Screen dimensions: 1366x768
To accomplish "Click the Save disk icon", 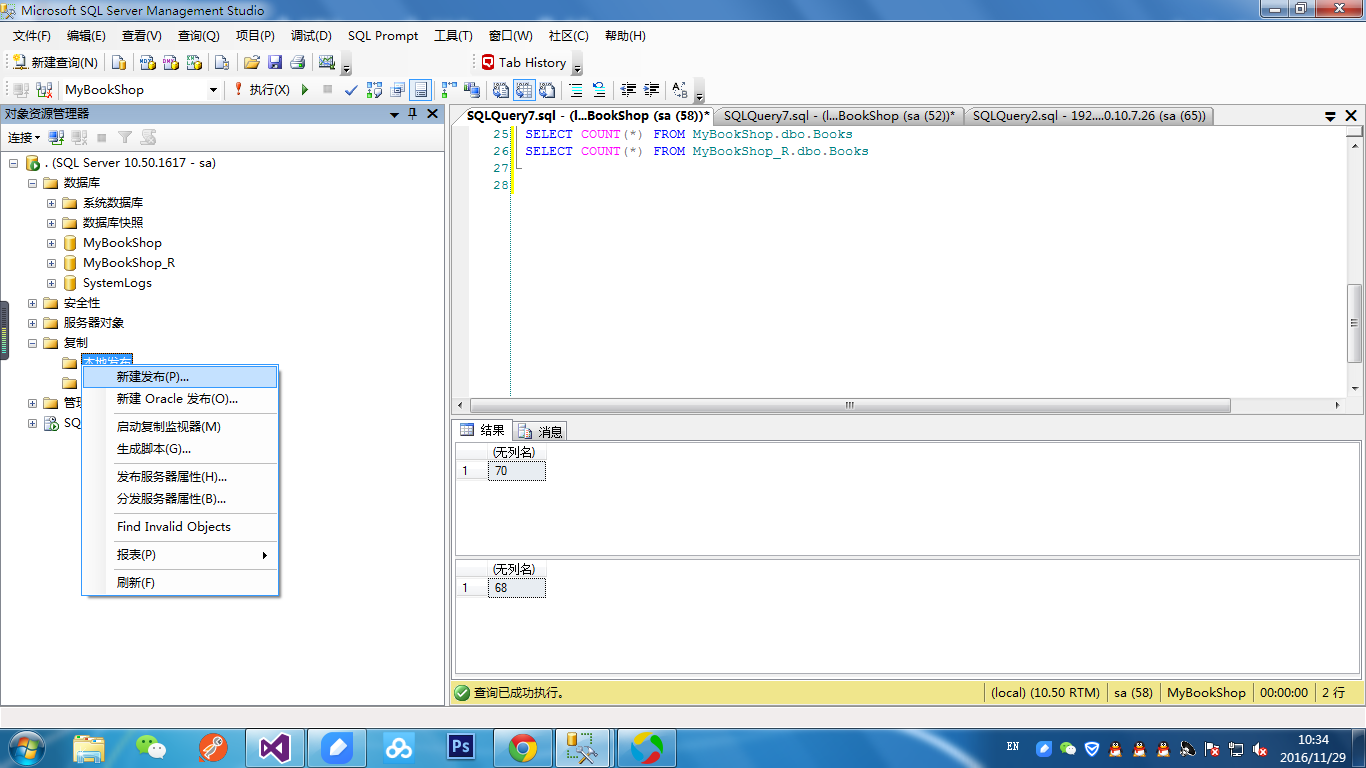I will (275, 63).
